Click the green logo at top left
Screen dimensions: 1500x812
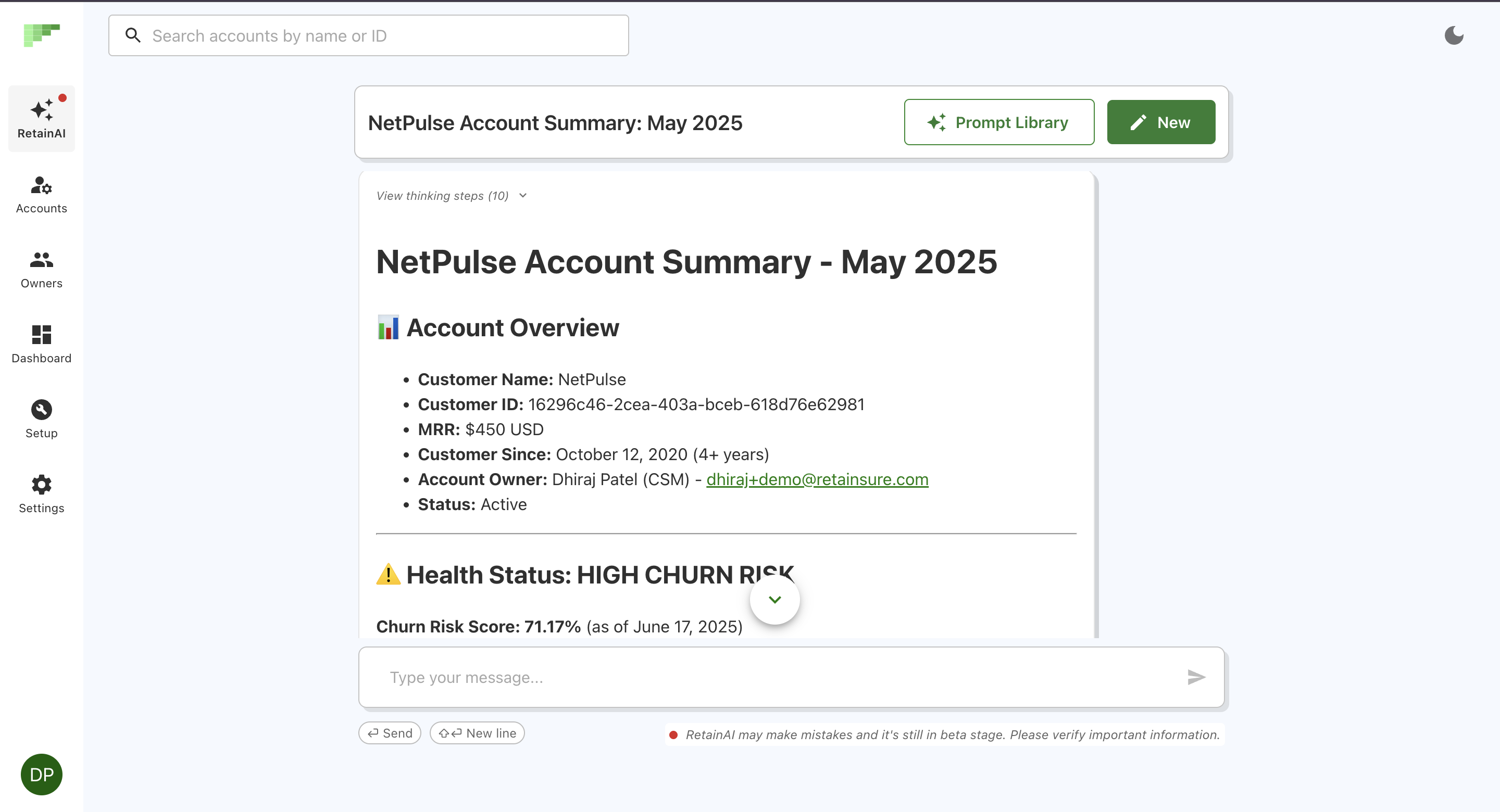41,35
